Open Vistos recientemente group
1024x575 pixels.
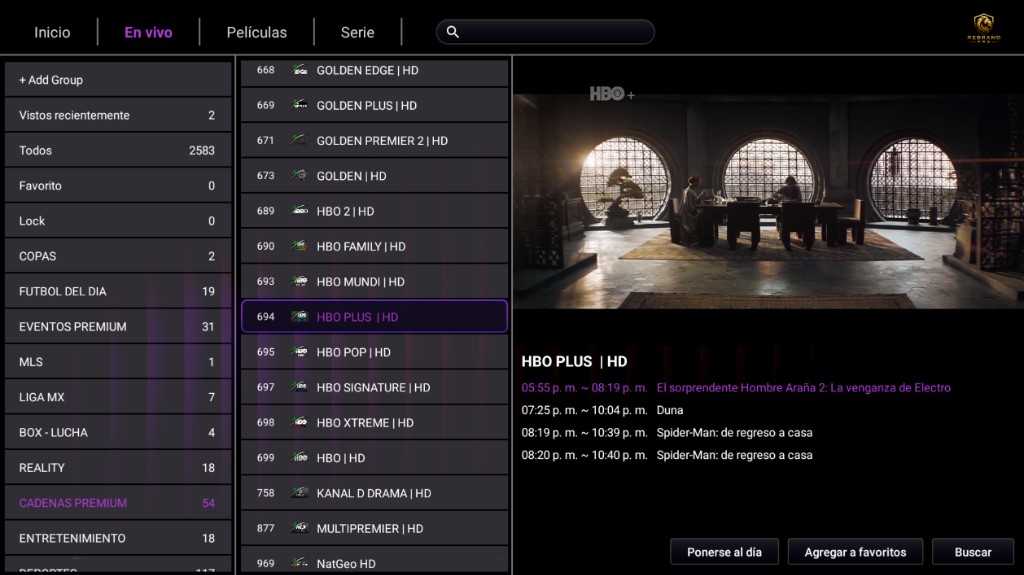pyautogui.click(x=118, y=115)
